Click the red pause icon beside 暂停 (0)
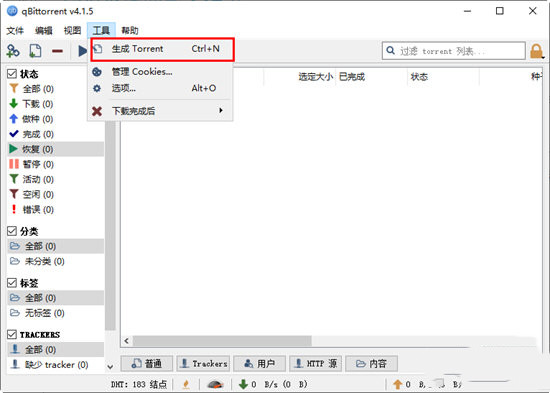This screenshot has height=393, width=550. 14,164
